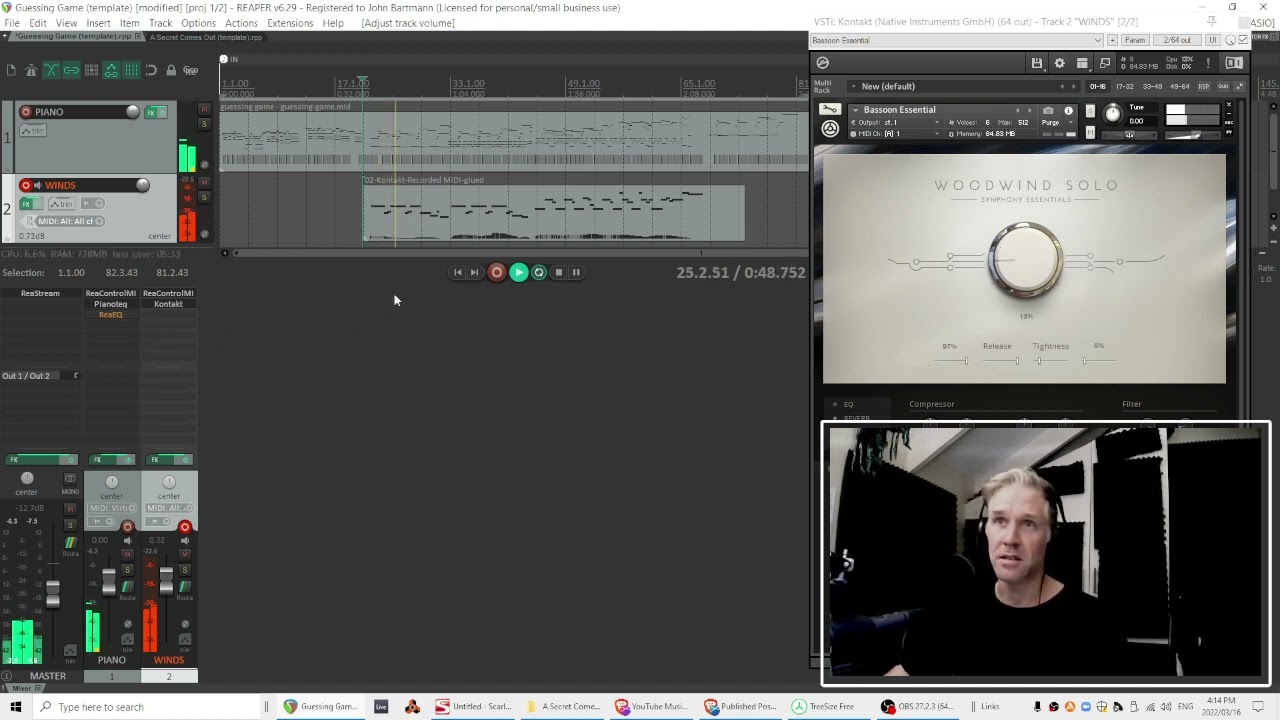
Task: Click the Param button
Action: 1135,40
